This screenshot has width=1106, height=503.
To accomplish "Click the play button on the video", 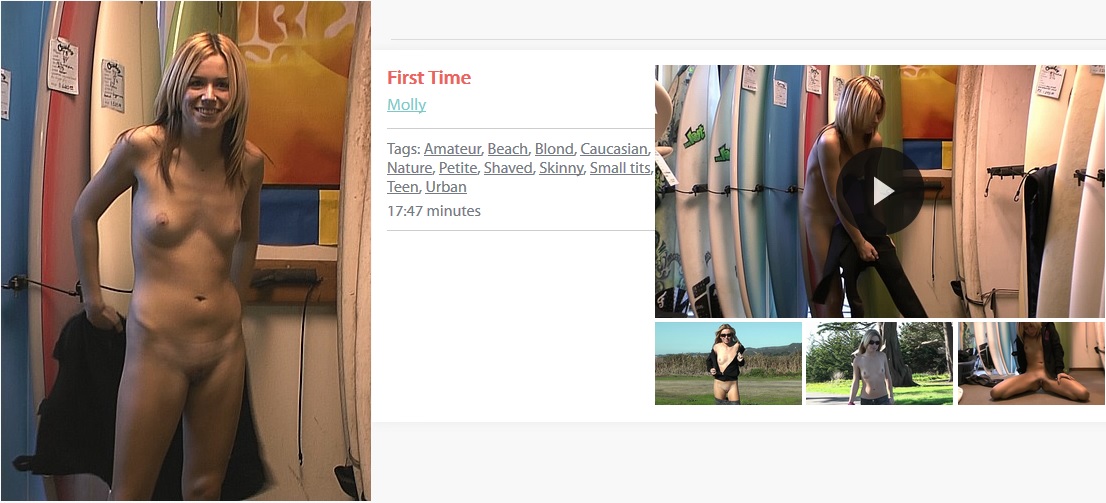I will pos(880,190).
